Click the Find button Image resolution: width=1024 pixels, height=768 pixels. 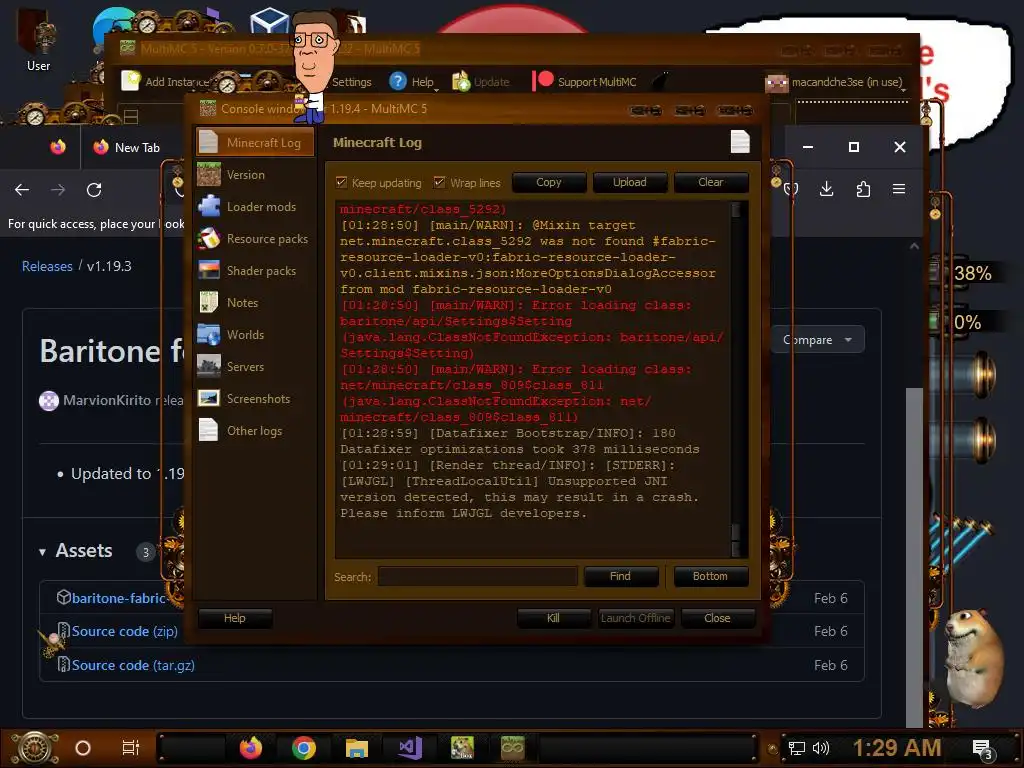620,576
